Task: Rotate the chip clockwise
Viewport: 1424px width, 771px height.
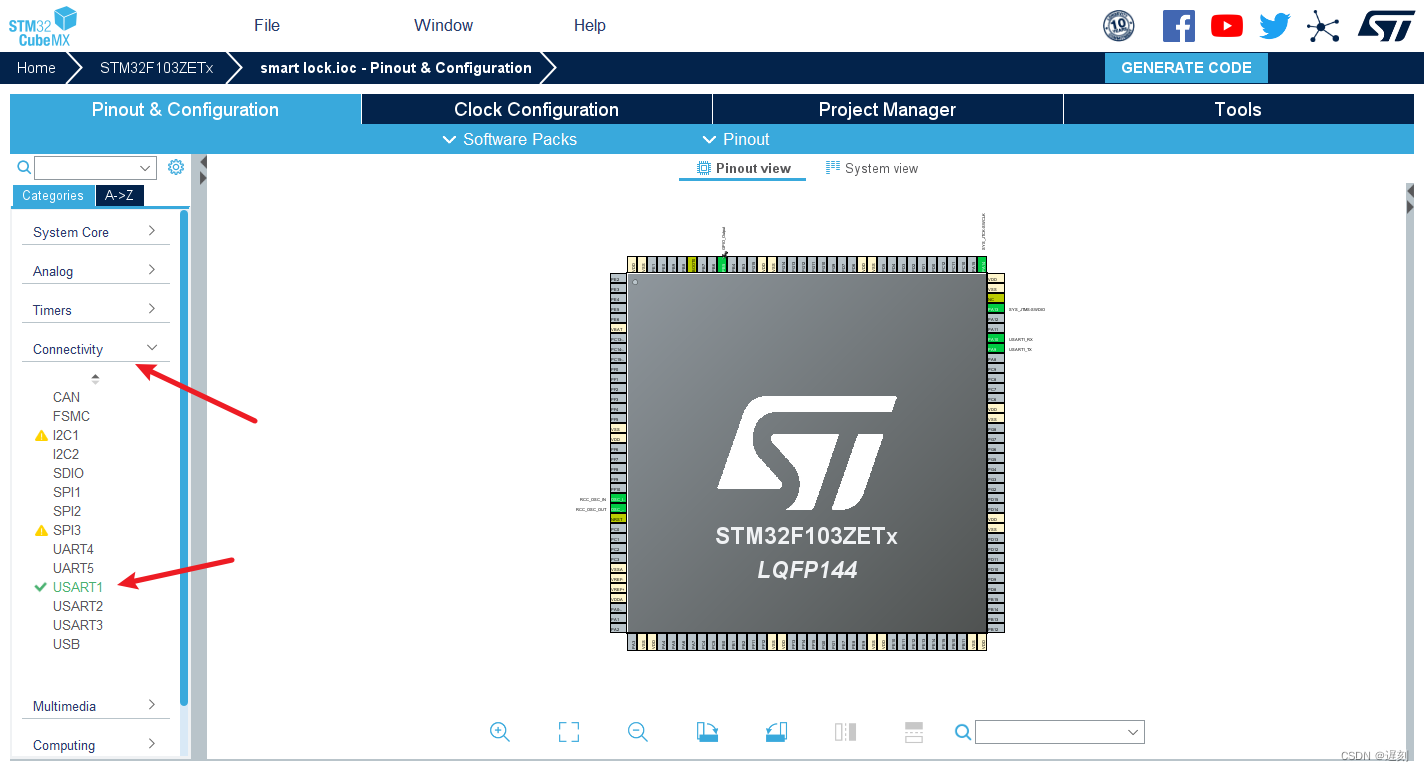Action: (x=705, y=731)
